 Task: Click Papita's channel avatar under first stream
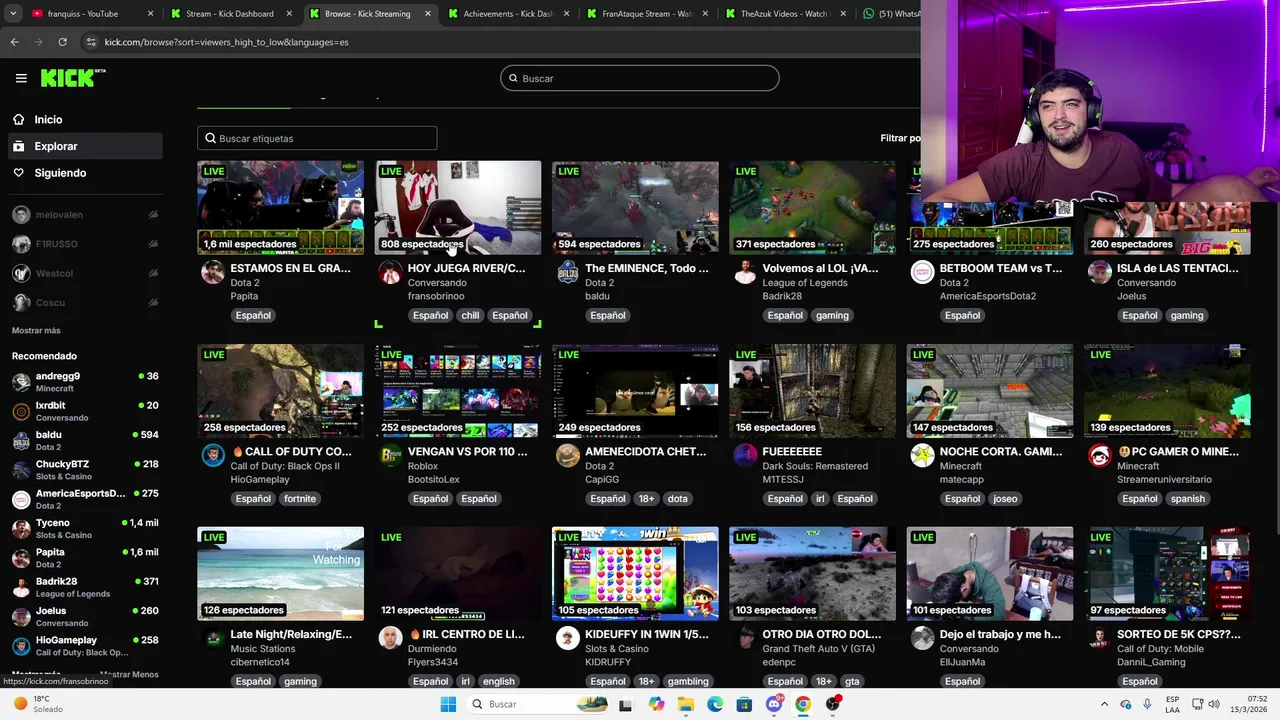213,273
